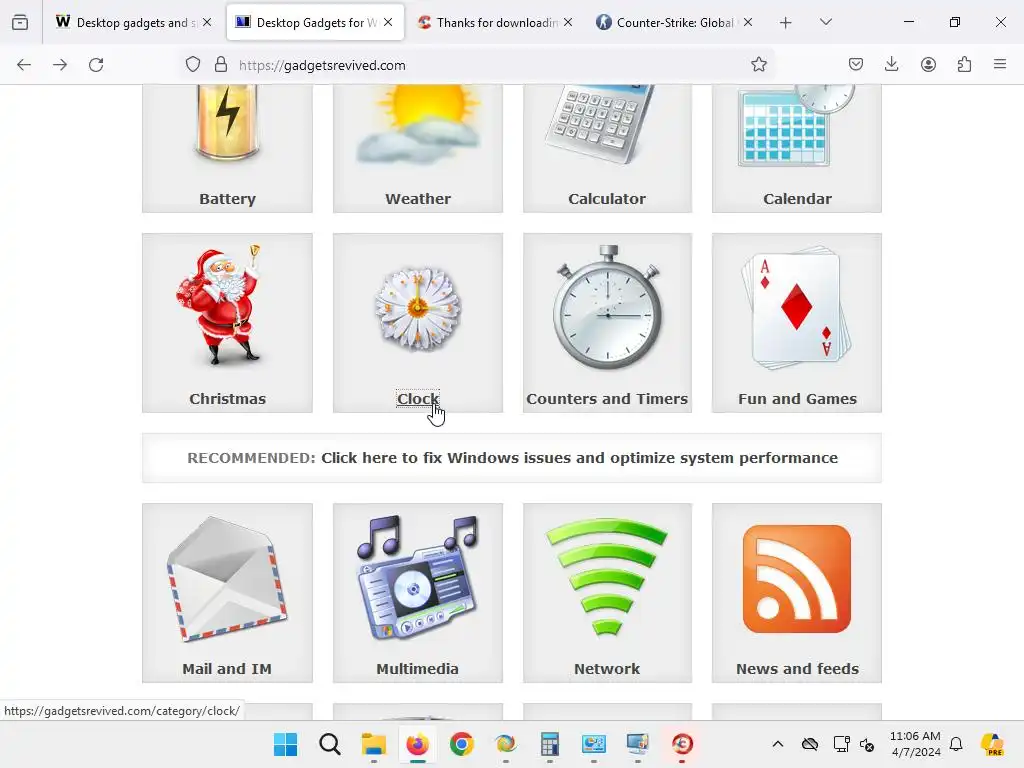Go back to the previous page
Image resolution: width=1024 pixels, height=768 pixels.
pyautogui.click(x=24, y=65)
